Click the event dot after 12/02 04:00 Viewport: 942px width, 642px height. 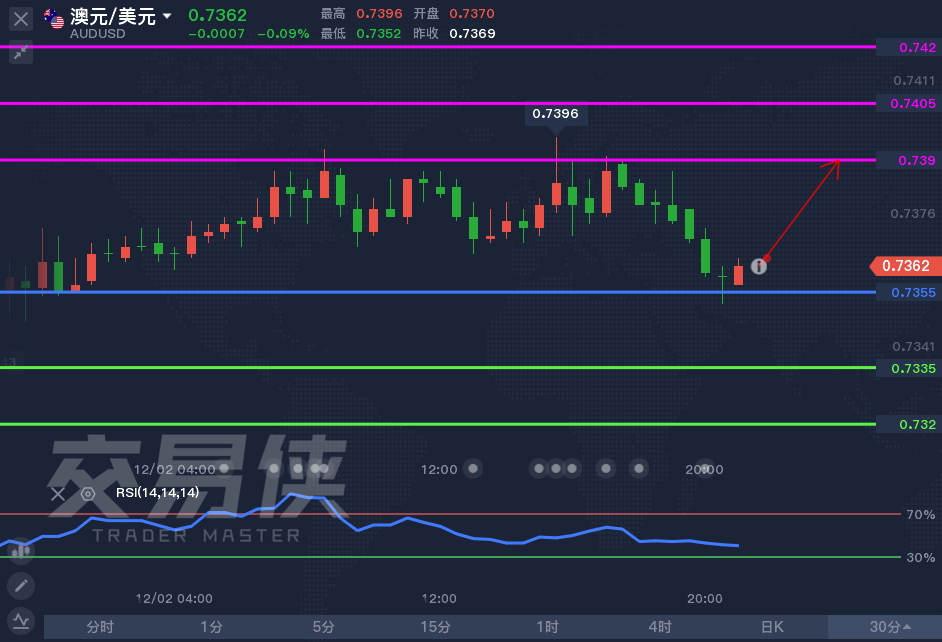click(225, 468)
